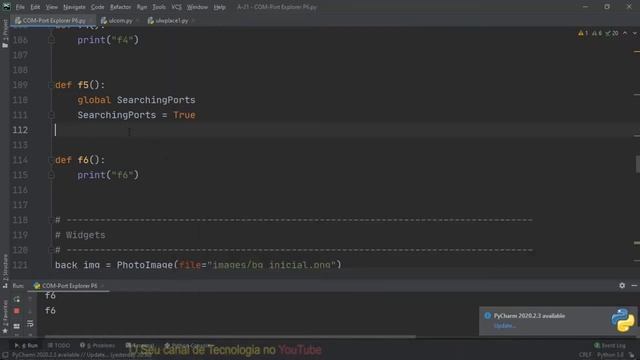Click the Run panel horizontal scrollbar
Viewport: 640px width, 360px height.
(x=230, y=337)
